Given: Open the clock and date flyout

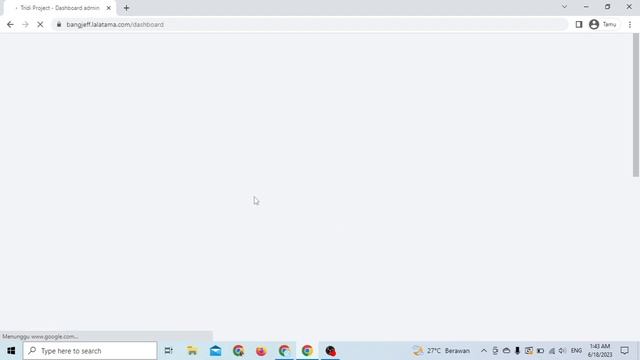Looking at the screenshot, I should coord(600,351).
